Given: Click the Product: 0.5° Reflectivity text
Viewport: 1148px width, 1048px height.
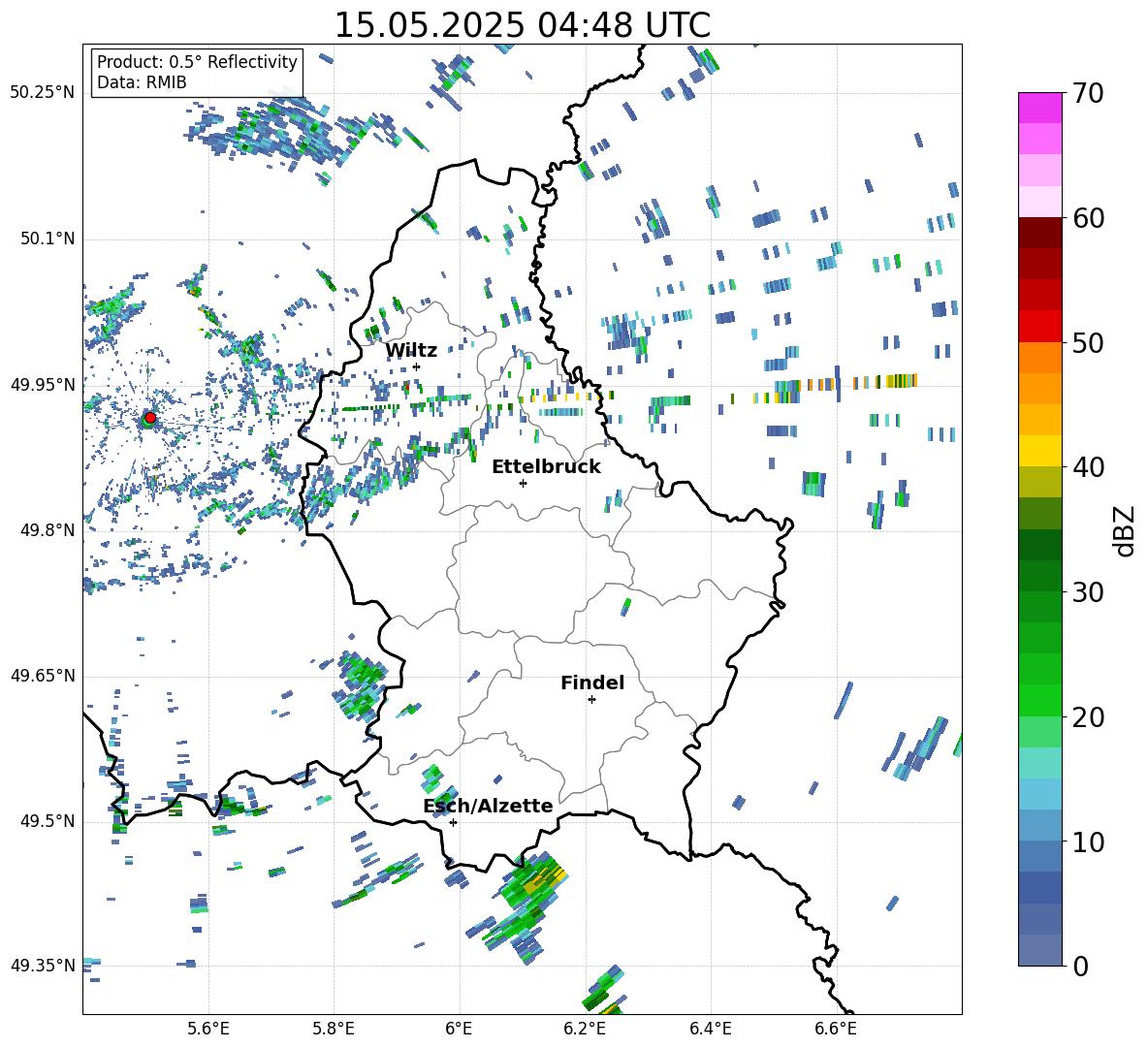Looking at the screenshot, I should point(197,61).
